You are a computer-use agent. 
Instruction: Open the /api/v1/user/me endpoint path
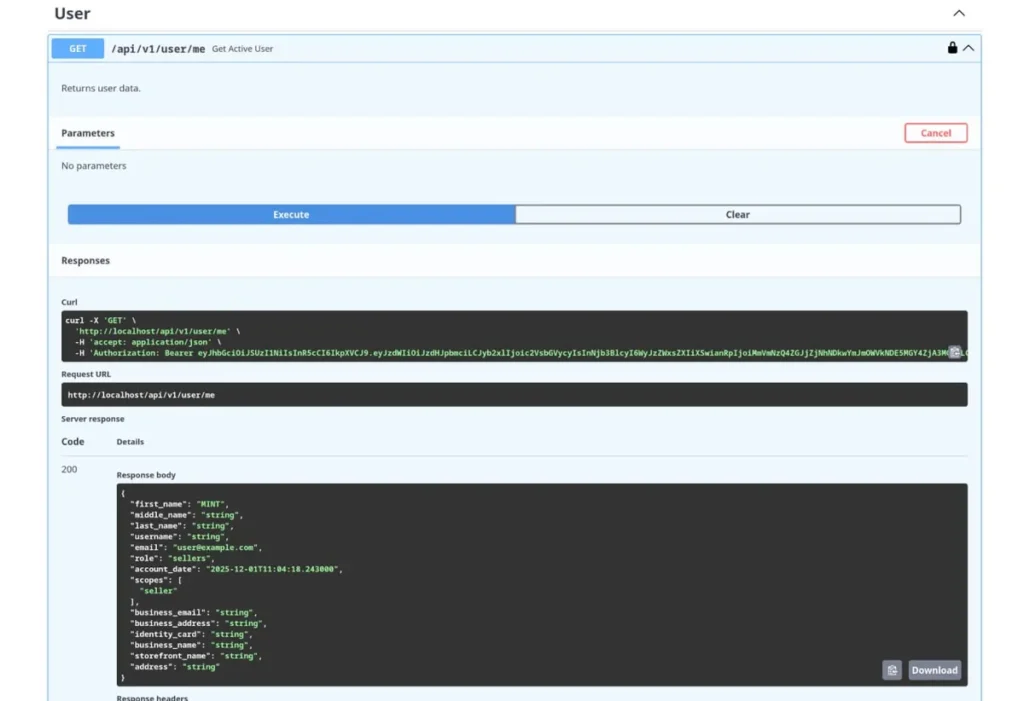(158, 49)
